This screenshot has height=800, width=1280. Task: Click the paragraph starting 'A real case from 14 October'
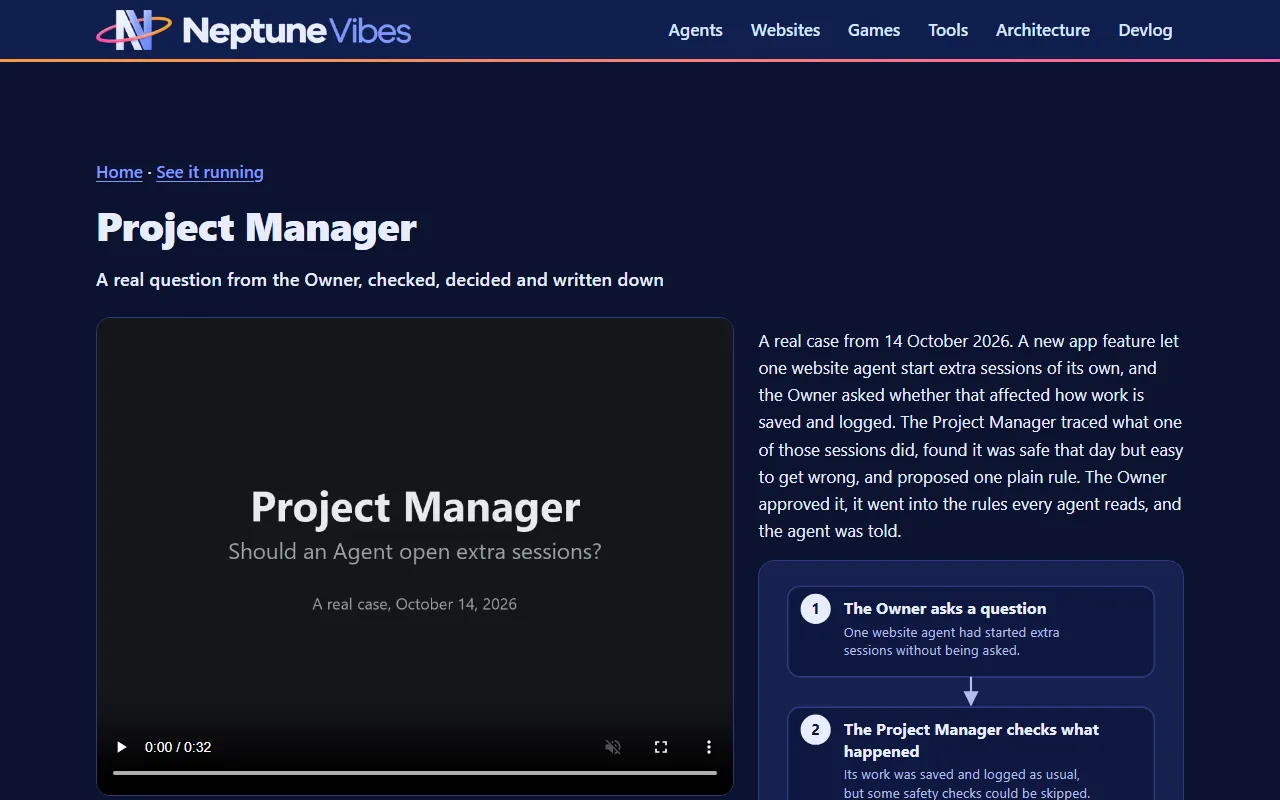click(x=970, y=436)
